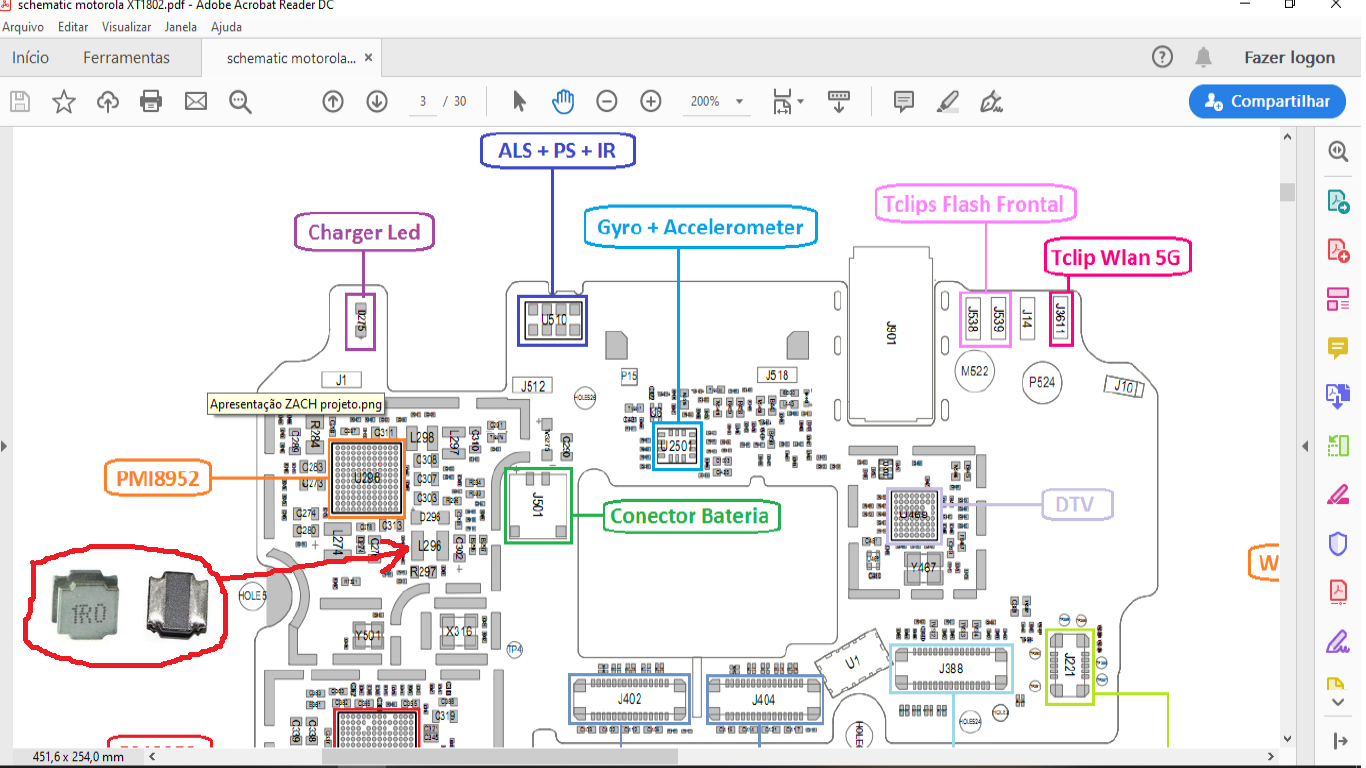Open page fit options dropdown
This screenshot has height=768, width=1366.
point(788,101)
